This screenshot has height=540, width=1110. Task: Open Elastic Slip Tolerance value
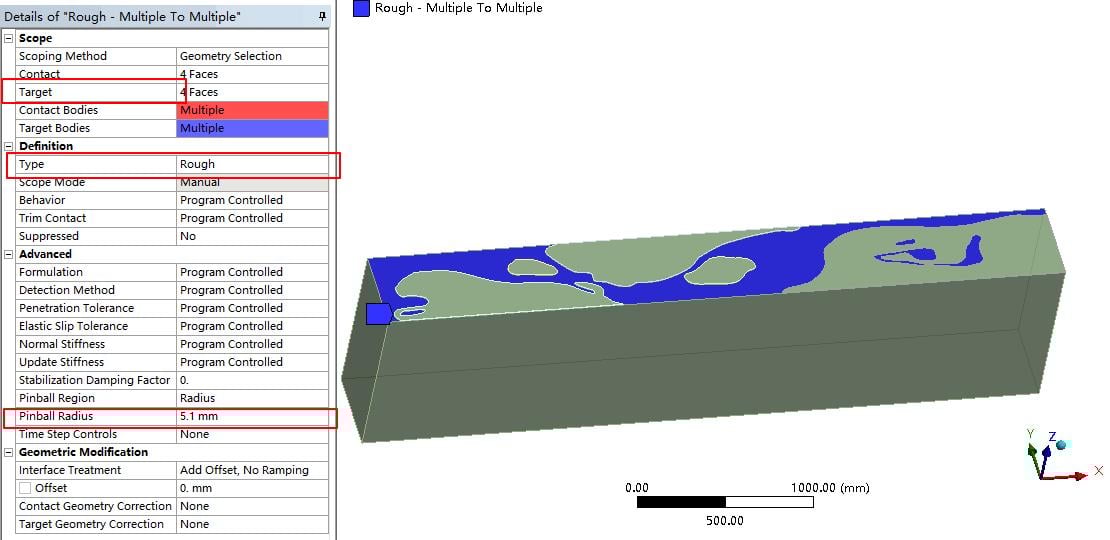tap(252, 326)
